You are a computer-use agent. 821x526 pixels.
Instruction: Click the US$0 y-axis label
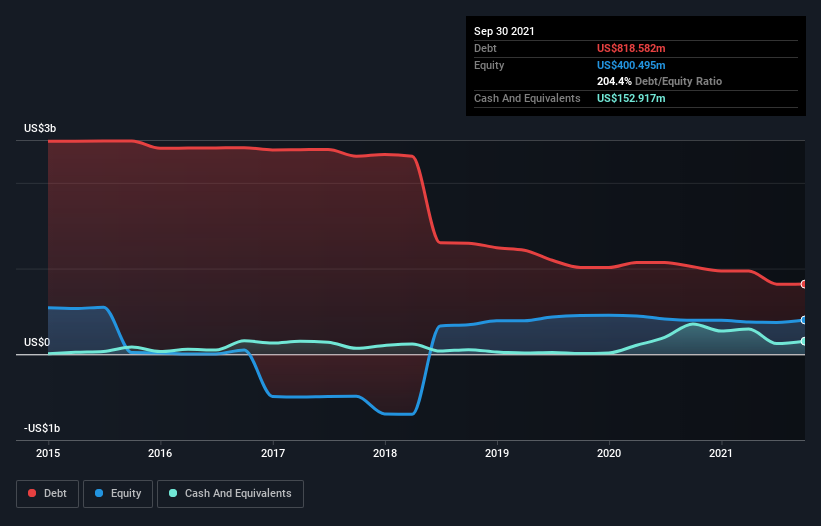point(37,342)
